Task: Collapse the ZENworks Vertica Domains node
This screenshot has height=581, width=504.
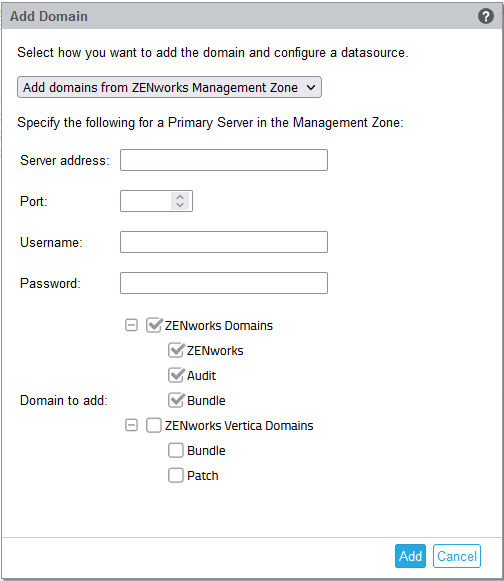Action: (131, 425)
